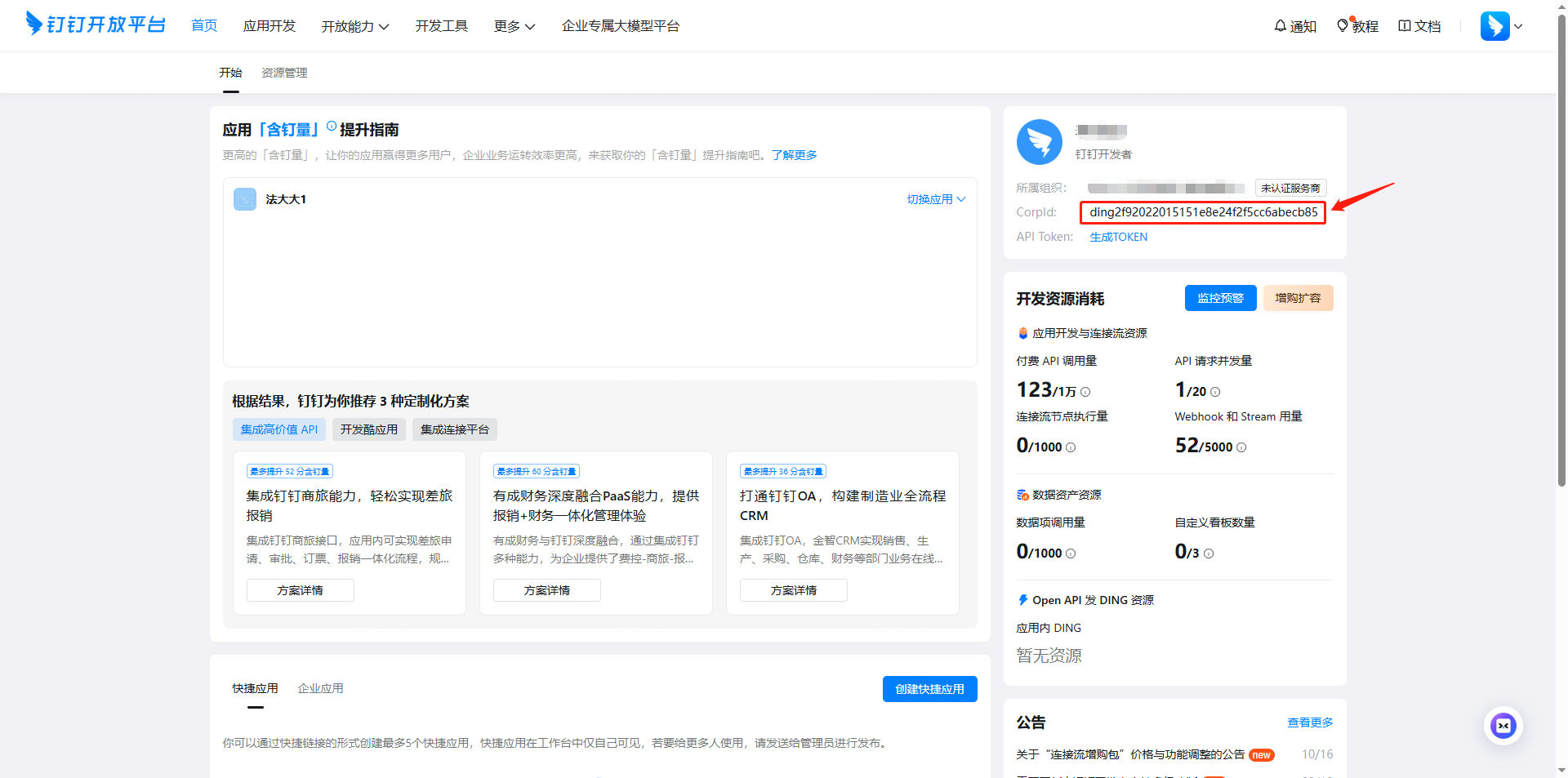Click the 文档 label in the top bar

click(1428, 26)
